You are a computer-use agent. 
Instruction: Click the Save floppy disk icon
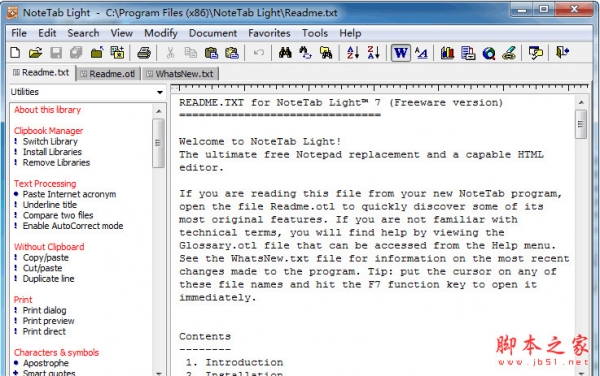click(x=56, y=52)
